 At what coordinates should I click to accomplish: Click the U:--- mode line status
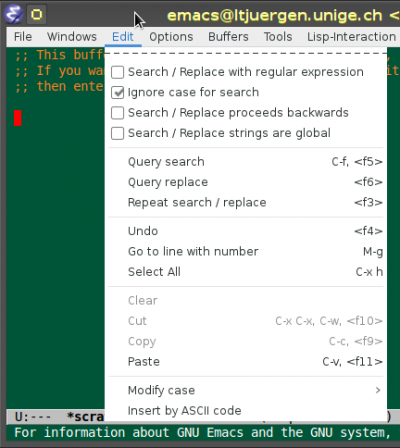33,417
